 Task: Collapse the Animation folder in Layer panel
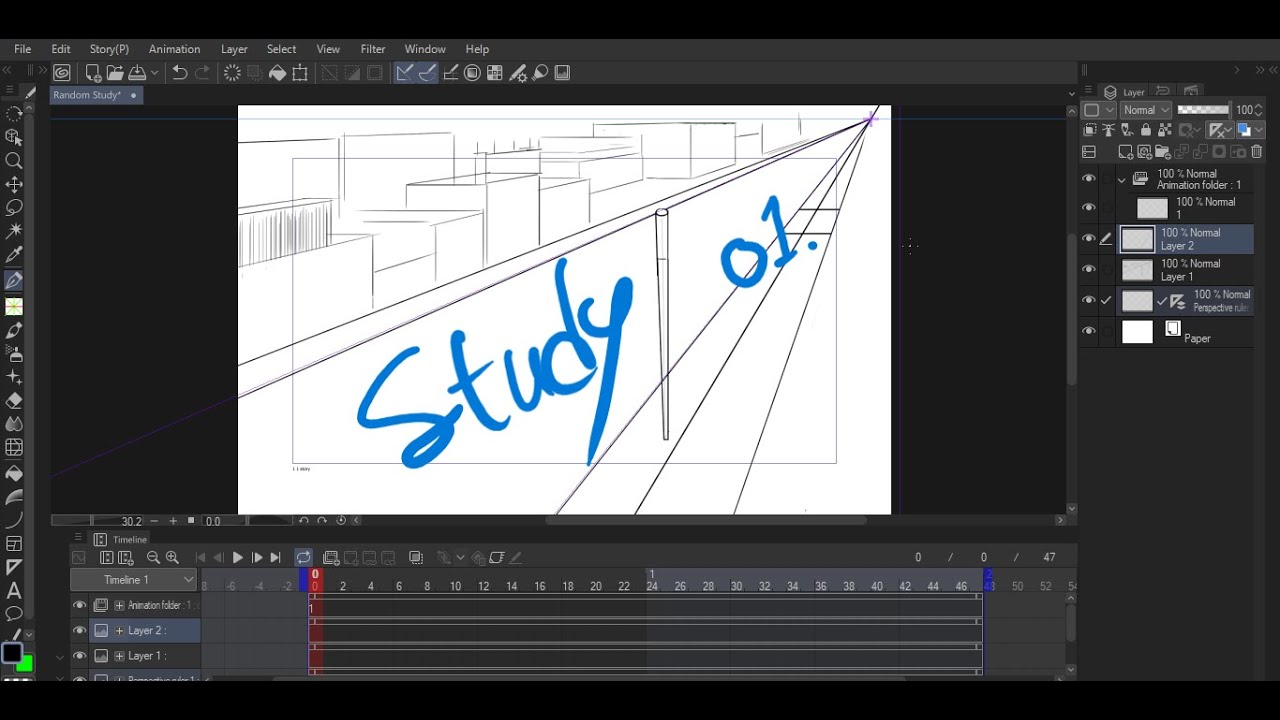[1122, 180]
